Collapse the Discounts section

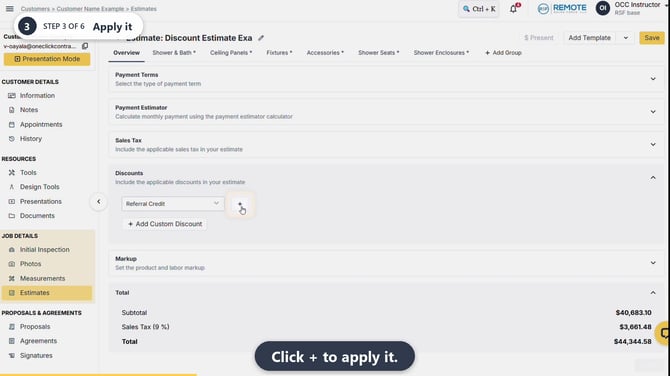[x=653, y=178]
